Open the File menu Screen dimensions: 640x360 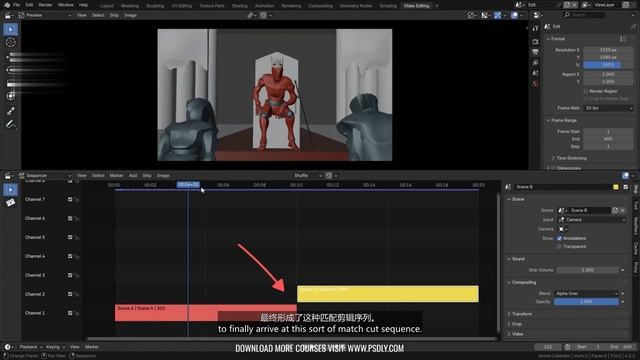(16, 5)
